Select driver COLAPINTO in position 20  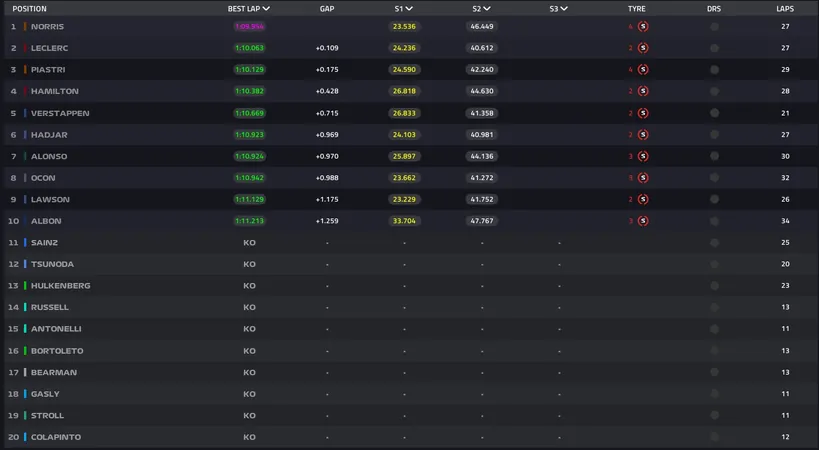coord(56,437)
